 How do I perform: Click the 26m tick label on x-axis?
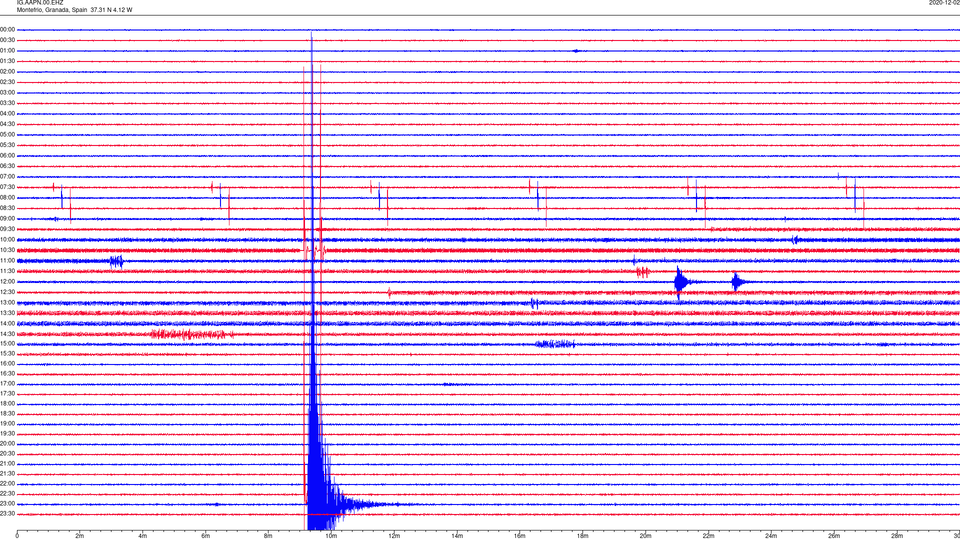834,536
